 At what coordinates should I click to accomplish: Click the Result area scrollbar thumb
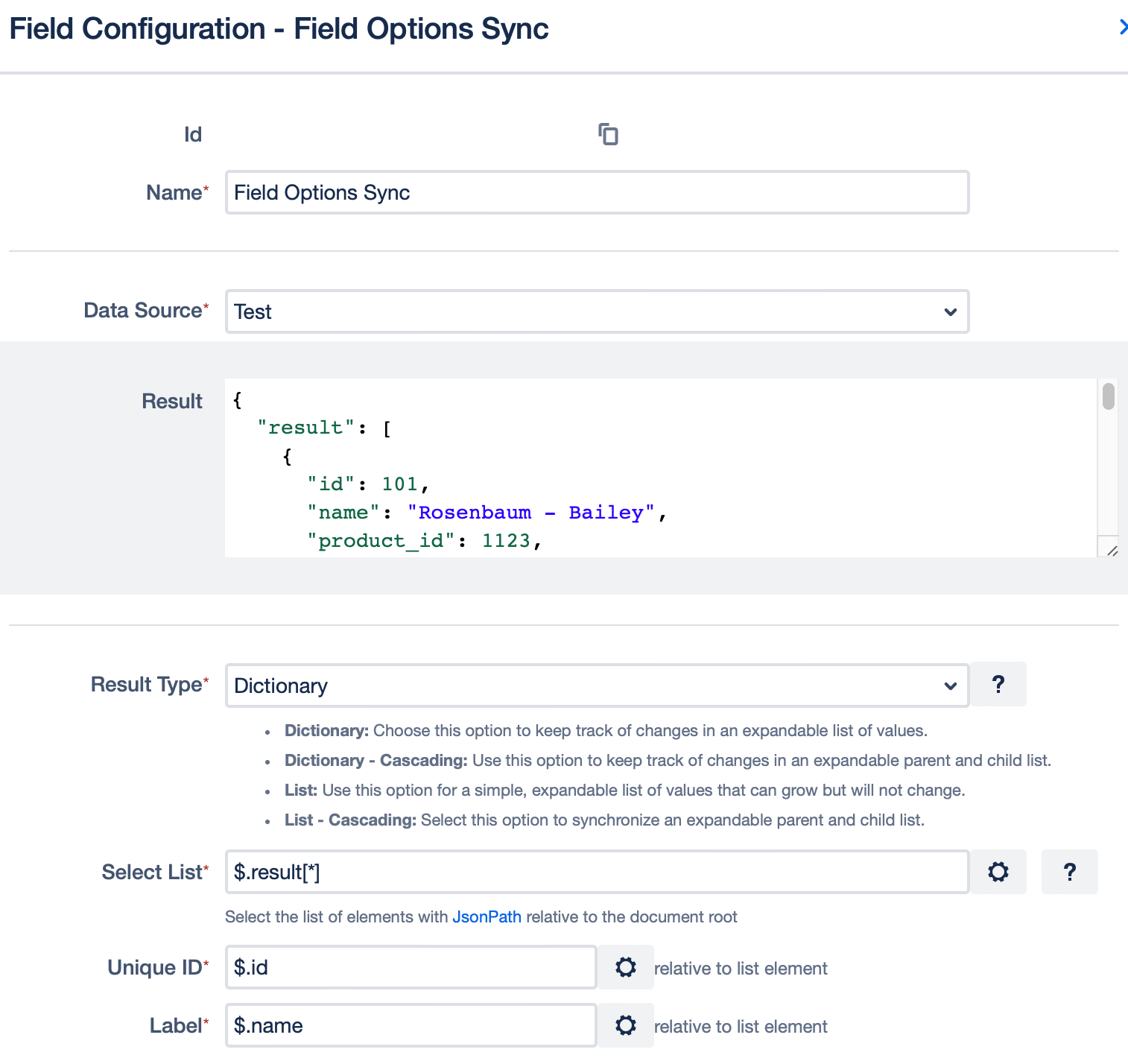click(x=1109, y=396)
